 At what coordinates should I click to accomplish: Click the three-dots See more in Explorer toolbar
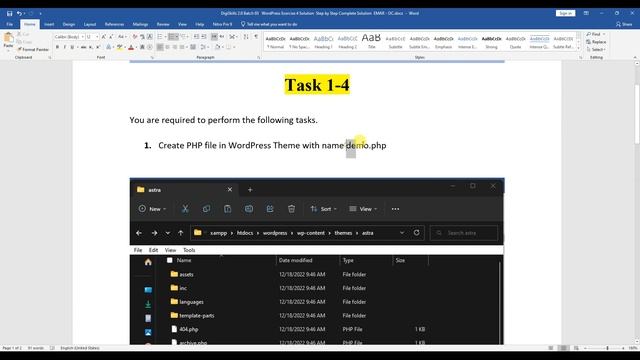395,209
